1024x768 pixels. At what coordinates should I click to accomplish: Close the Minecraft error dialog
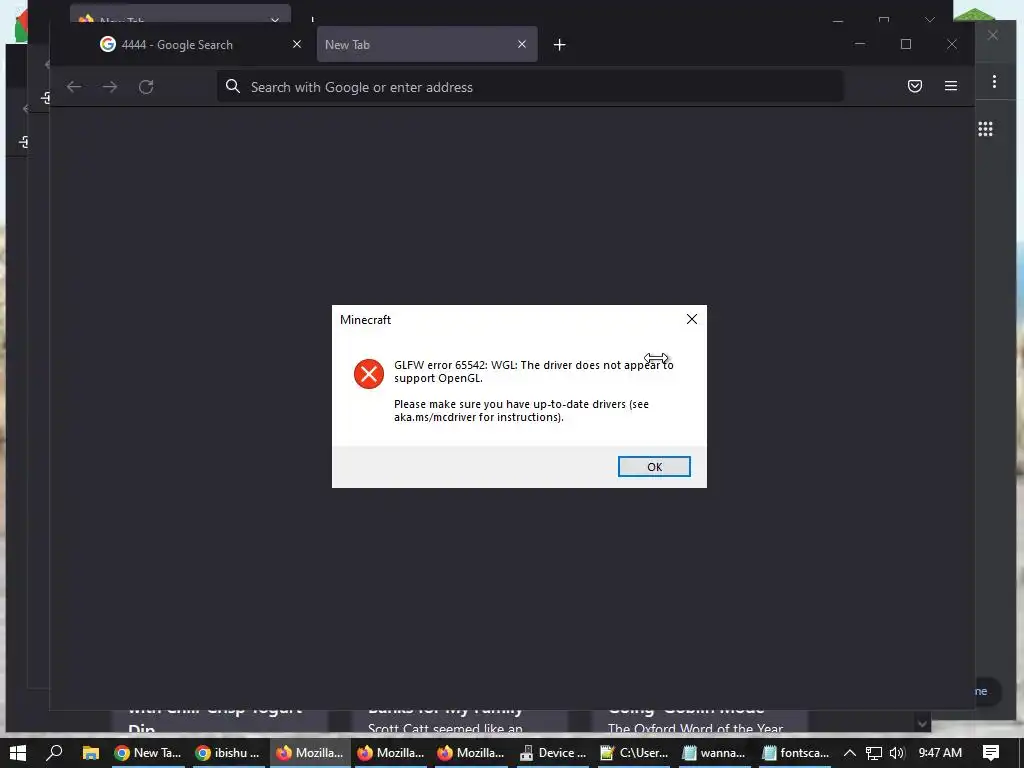pyautogui.click(x=692, y=319)
